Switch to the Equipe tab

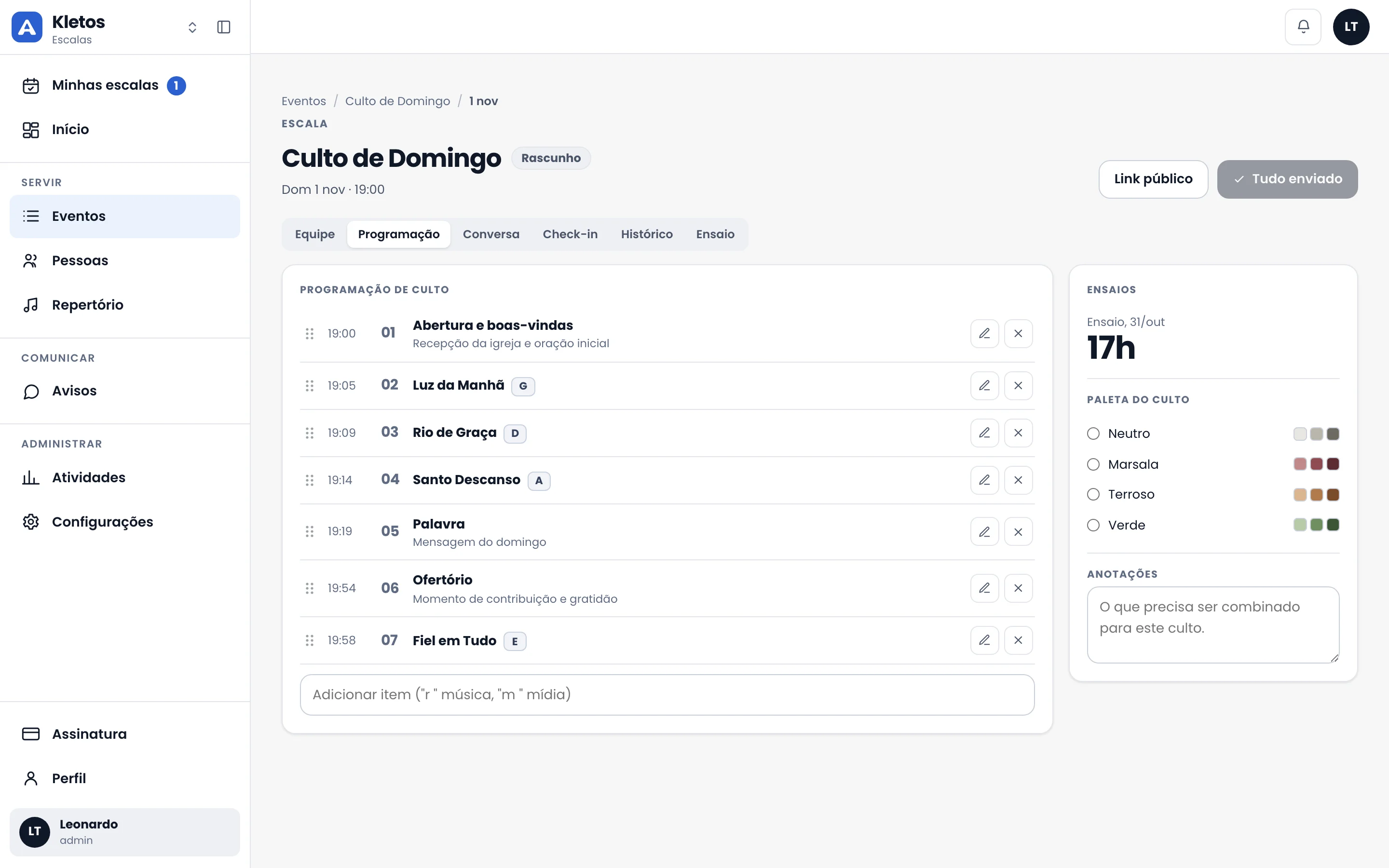click(x=314, y=234)
